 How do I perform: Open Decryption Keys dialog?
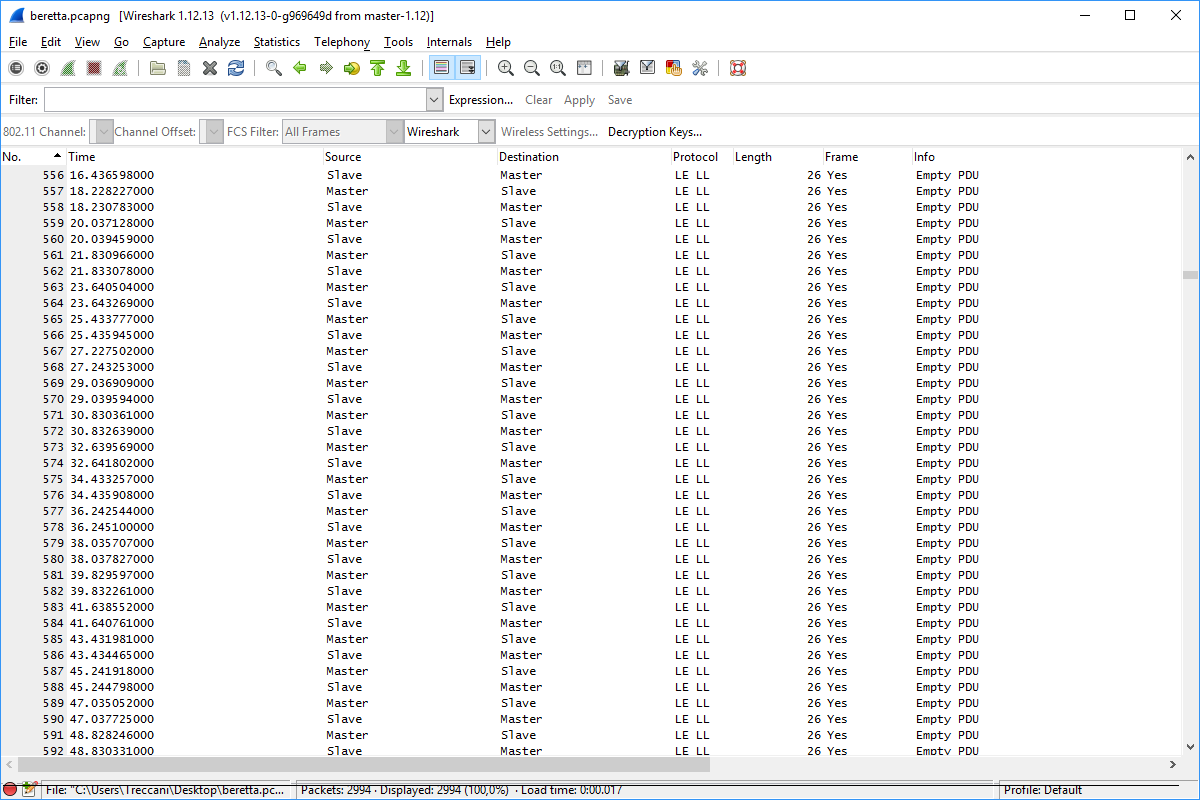pos(655,132)
